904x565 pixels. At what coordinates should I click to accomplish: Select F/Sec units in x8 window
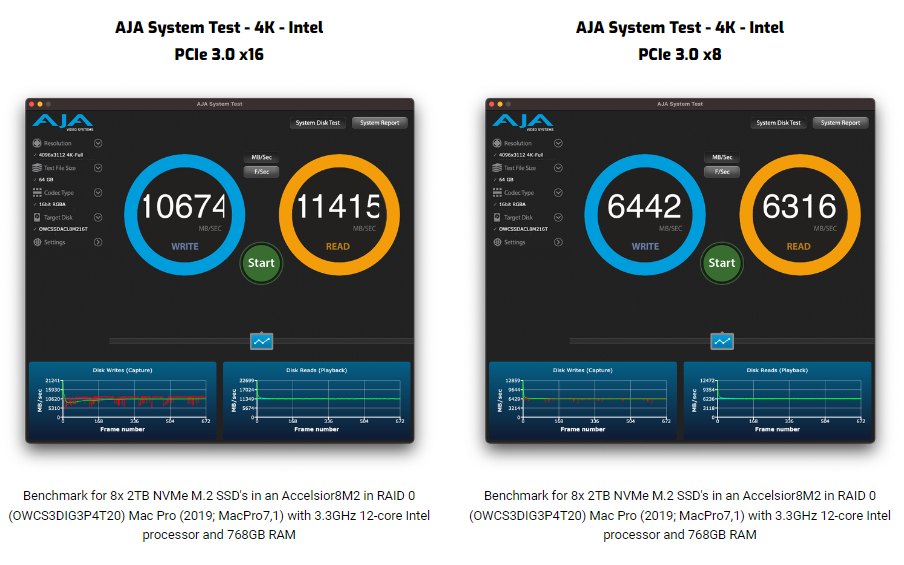[722, 171]
